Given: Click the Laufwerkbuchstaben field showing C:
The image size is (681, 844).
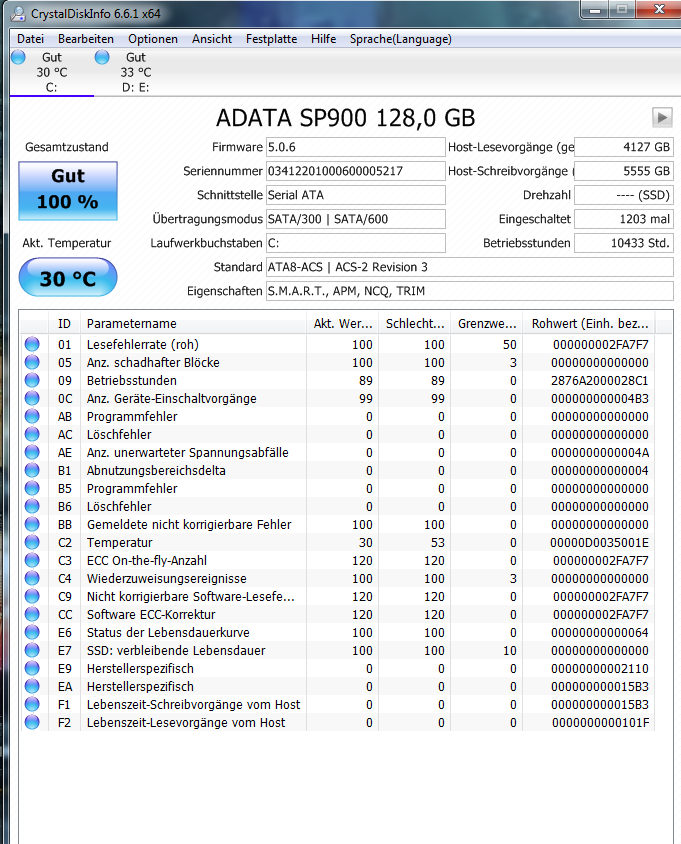Looking at the screenshot, I should [x=356, y=243].
